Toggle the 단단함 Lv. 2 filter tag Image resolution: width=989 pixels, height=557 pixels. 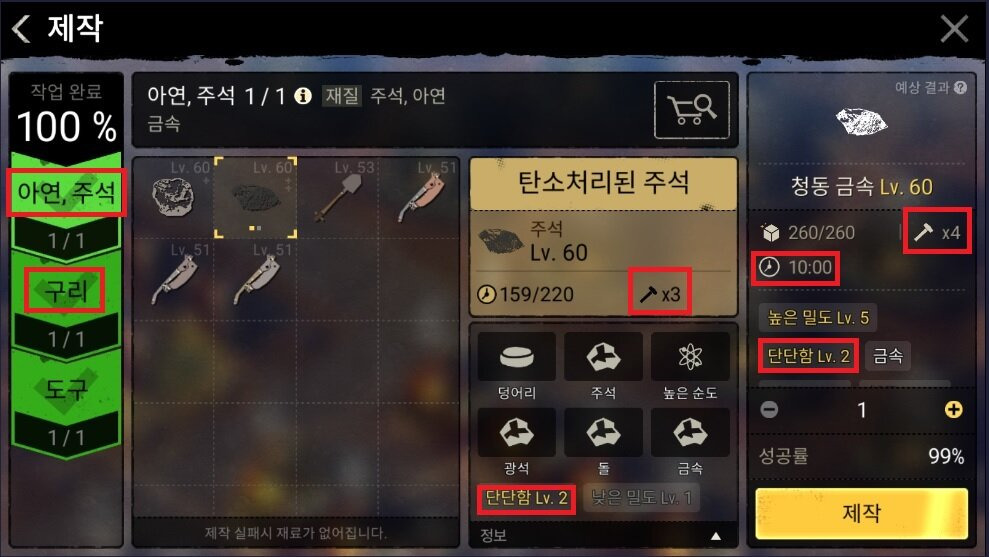click(x=527, y=498)
